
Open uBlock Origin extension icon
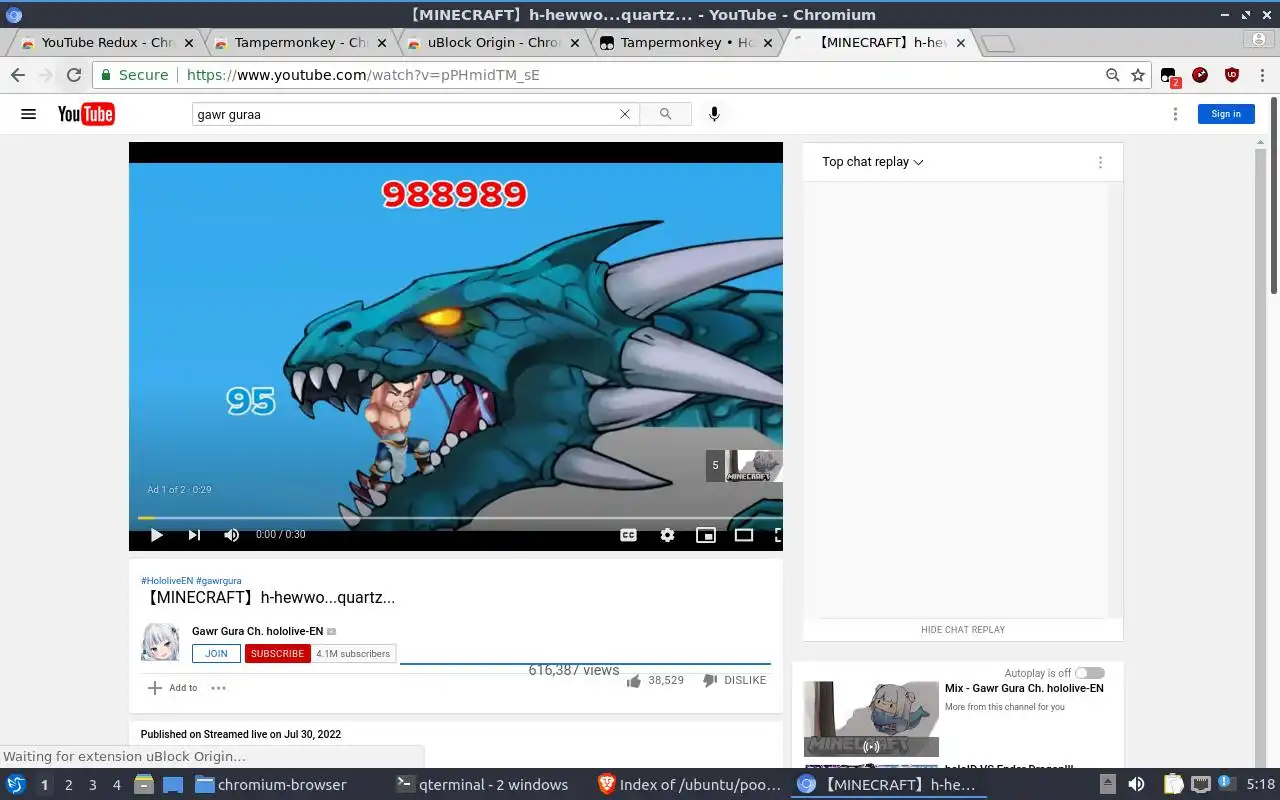(1232, 75)
